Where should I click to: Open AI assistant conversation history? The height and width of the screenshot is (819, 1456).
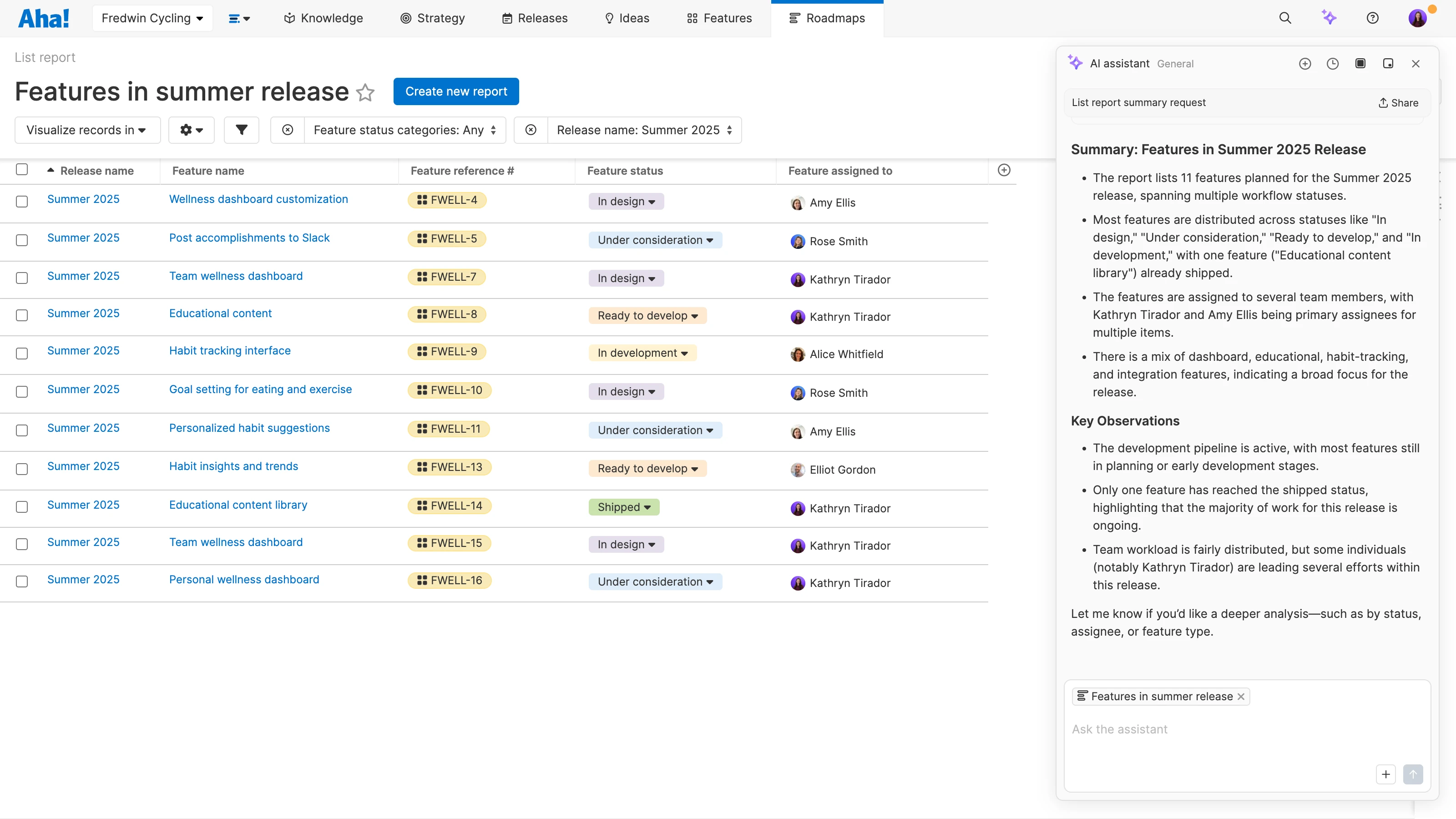1333,63
